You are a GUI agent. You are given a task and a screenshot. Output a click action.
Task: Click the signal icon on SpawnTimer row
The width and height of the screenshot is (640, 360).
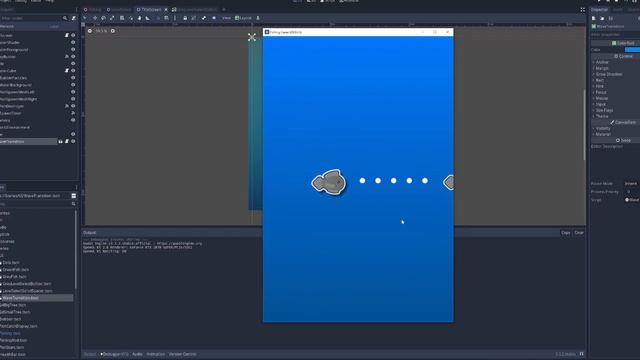[x=73, y=113]
